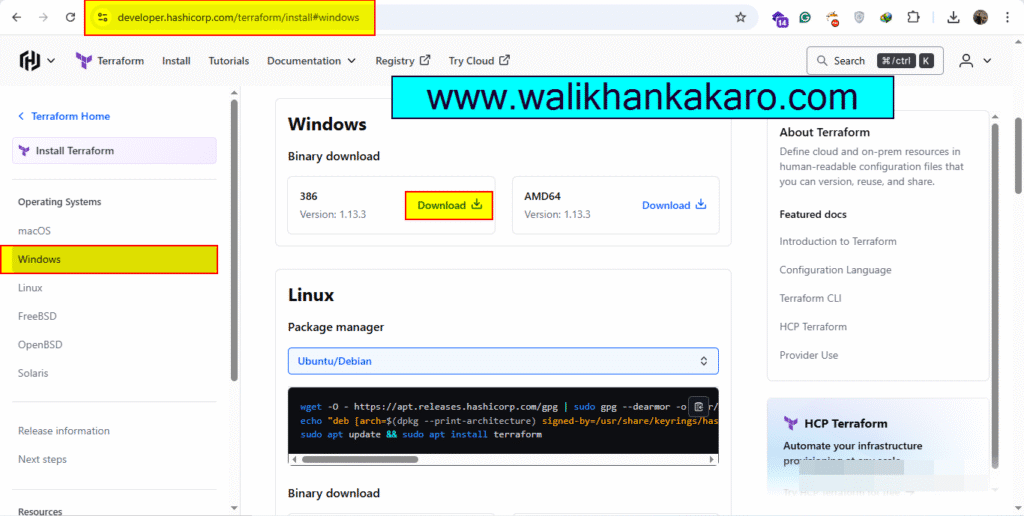1024x516 pixels.
Task: Open the Install nav item
Action: [176, 61]
